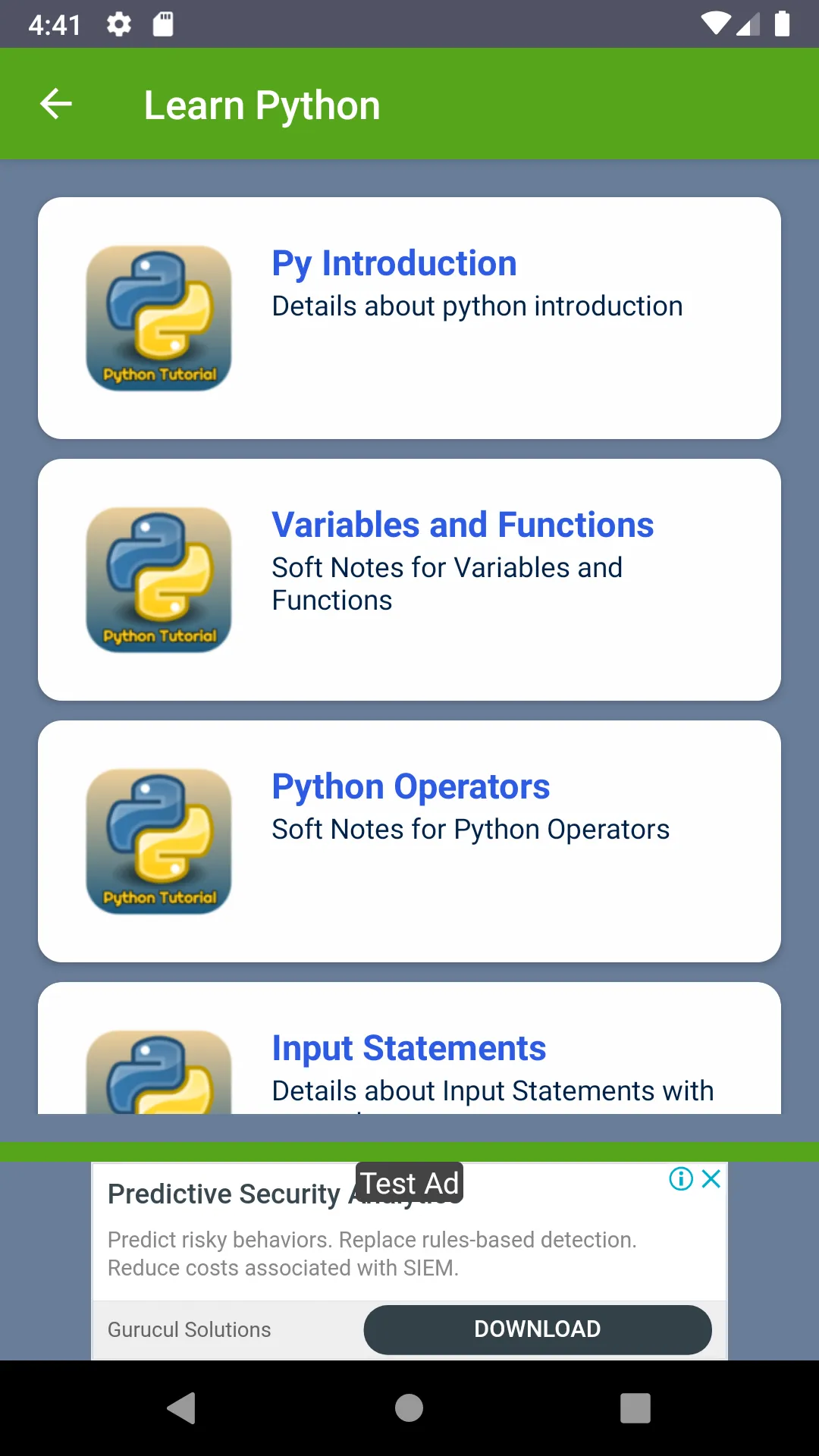
Task: Tap the DOWNLOAD button in the ad
Action: point(538,1329)
